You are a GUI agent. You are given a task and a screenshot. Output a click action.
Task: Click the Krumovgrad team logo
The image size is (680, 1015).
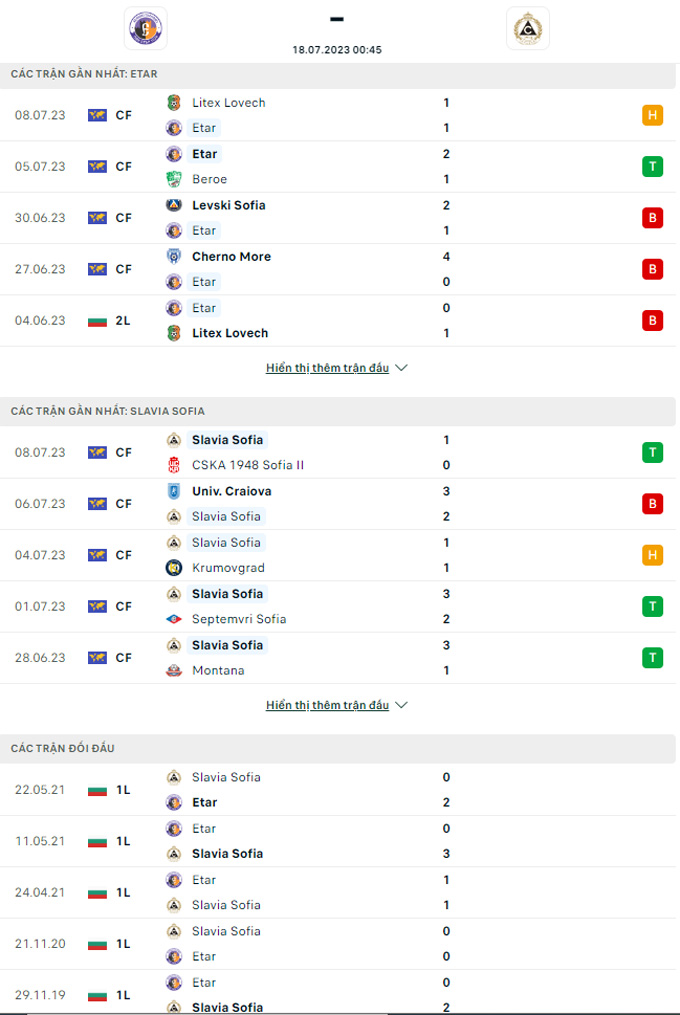[x=174, y=568]
